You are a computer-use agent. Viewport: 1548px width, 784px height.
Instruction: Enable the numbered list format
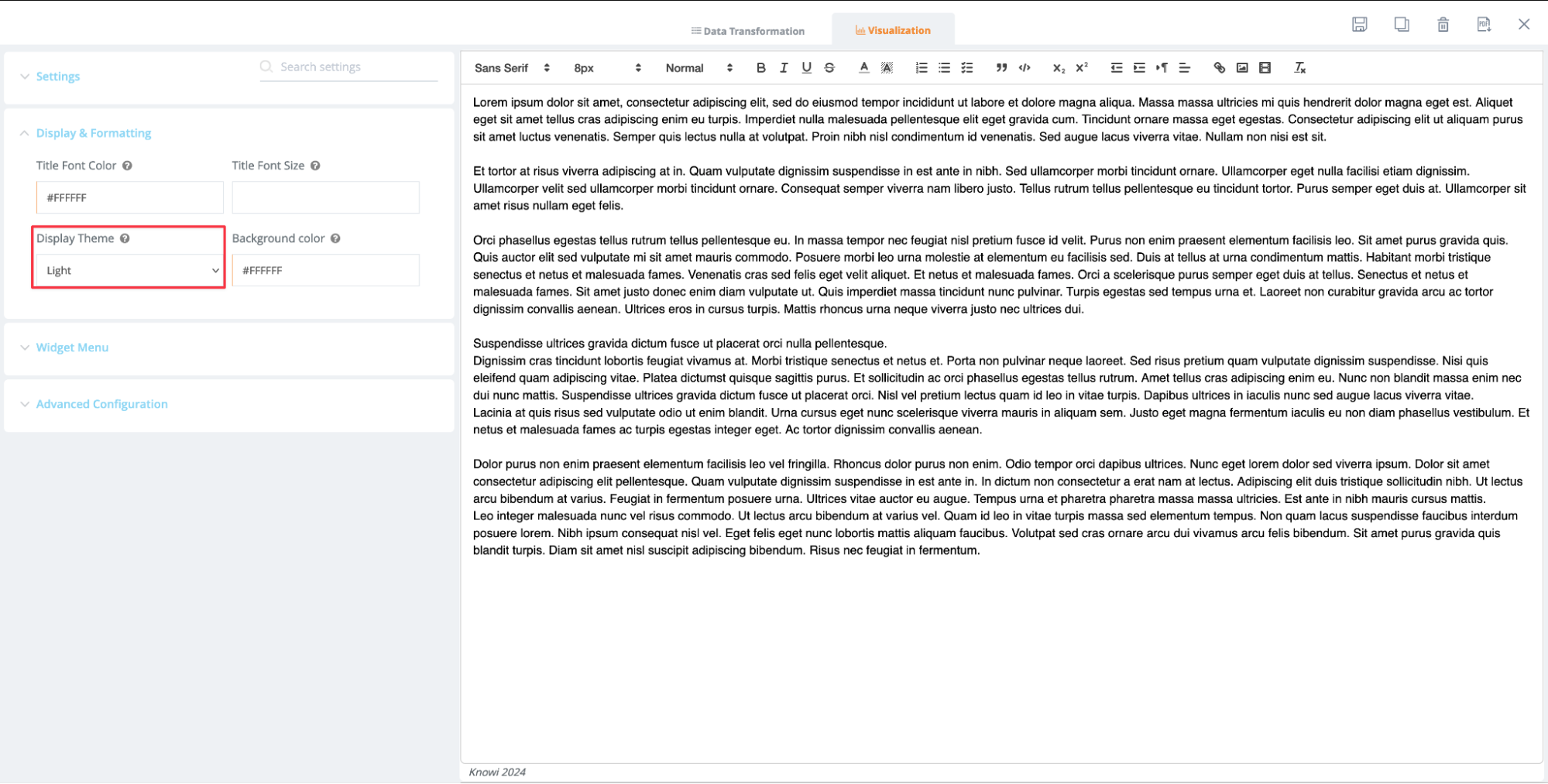(920, 68)
